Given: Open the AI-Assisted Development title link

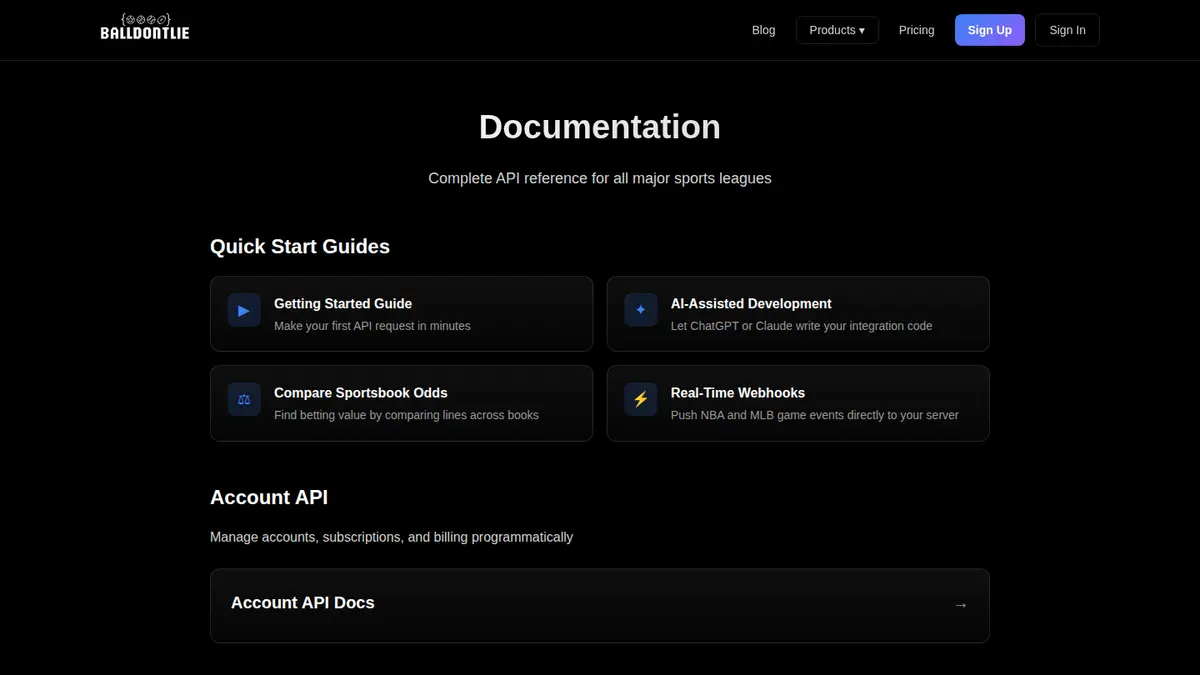Looking at the screenshot, I should click(x=751, y=303).
